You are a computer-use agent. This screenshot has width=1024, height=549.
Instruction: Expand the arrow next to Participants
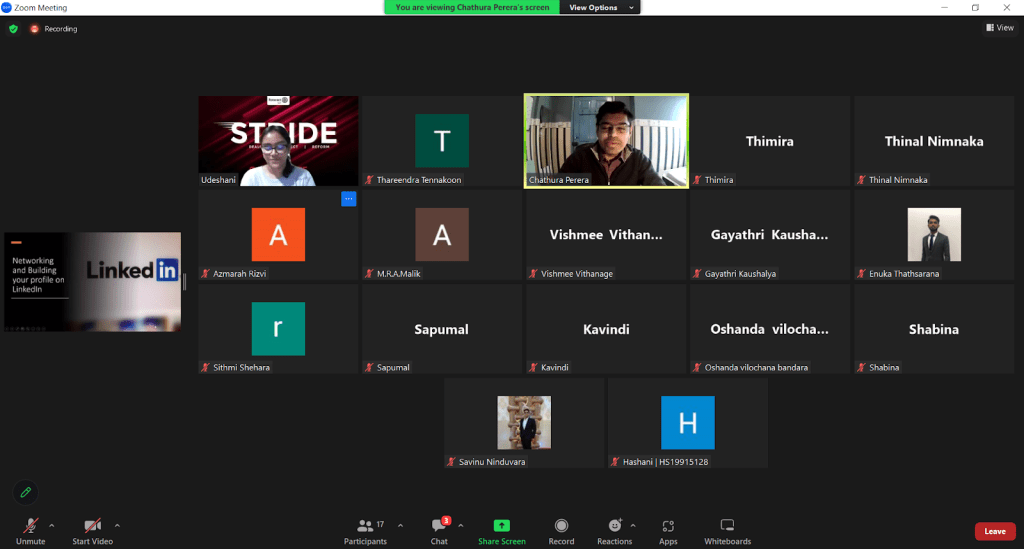(400, 524)
